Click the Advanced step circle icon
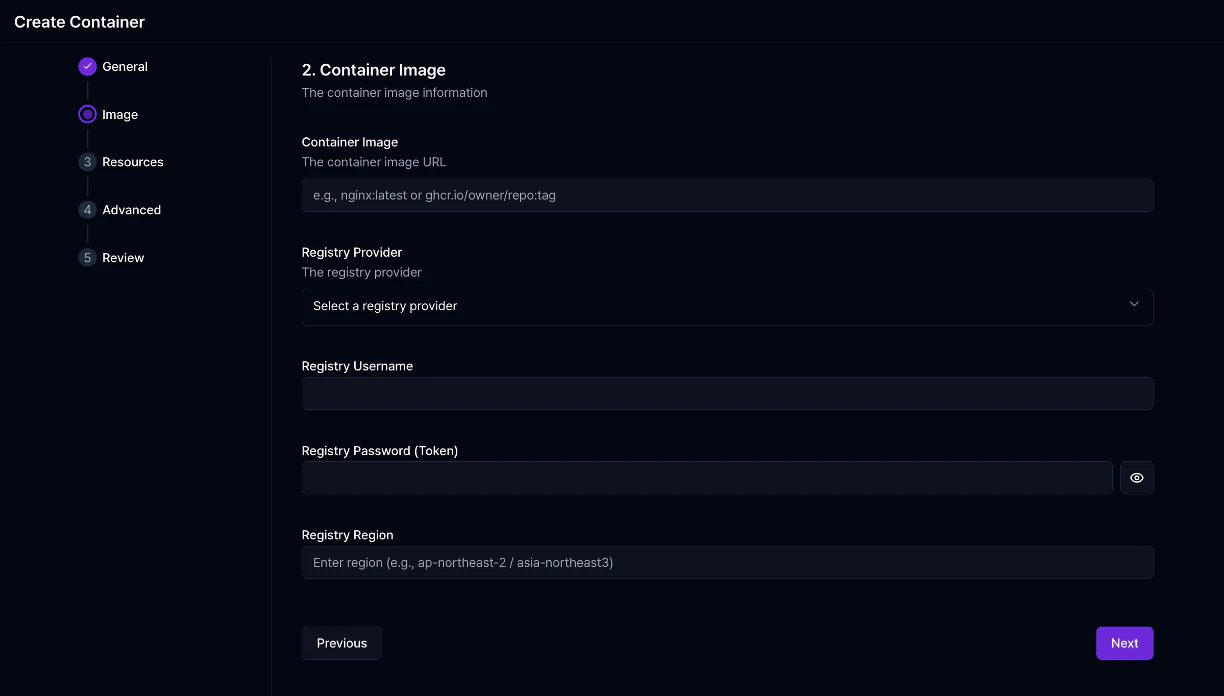 coord(87,209)
